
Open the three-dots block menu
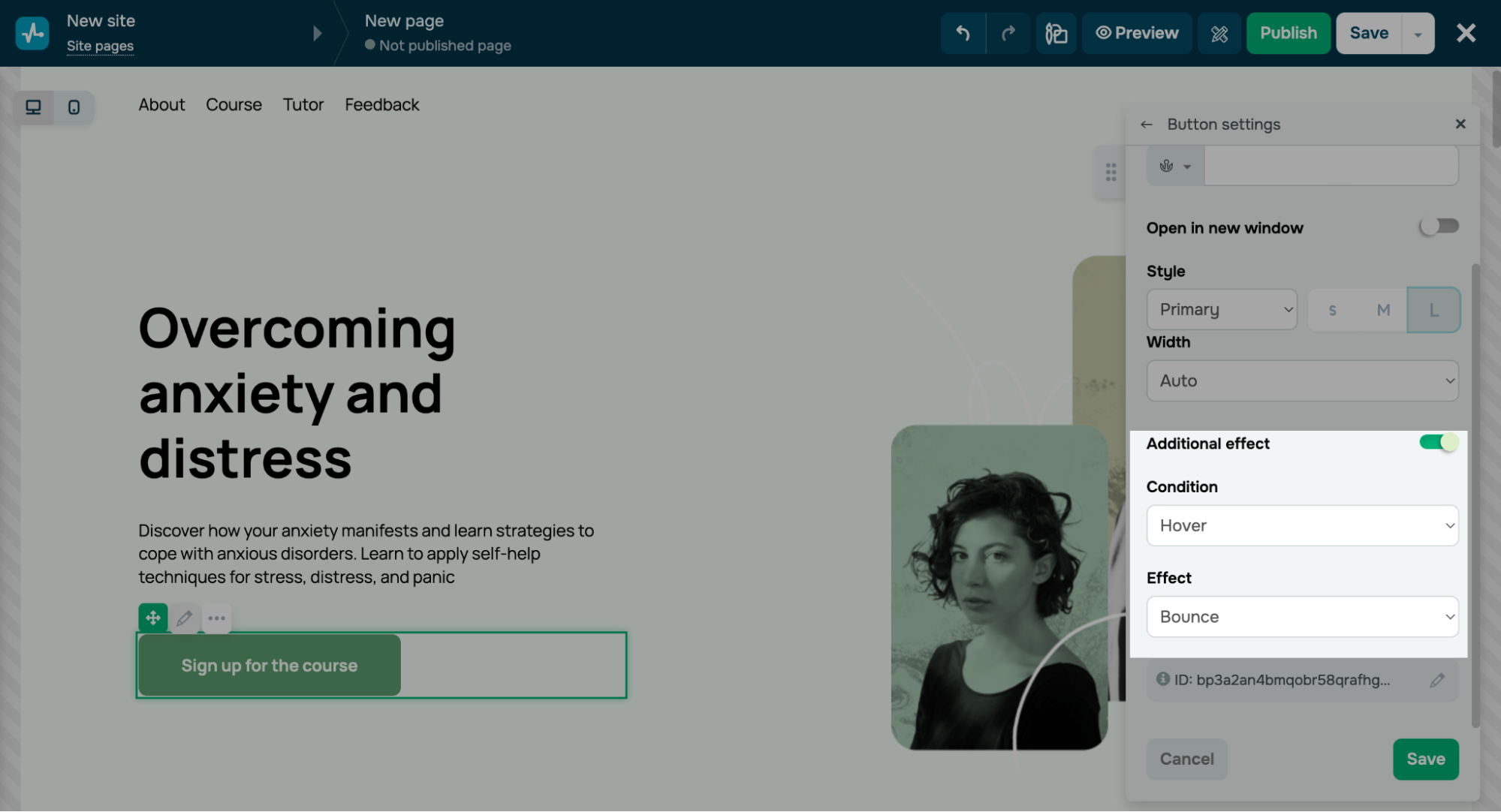pyautogui.click(x=217, y=618)
